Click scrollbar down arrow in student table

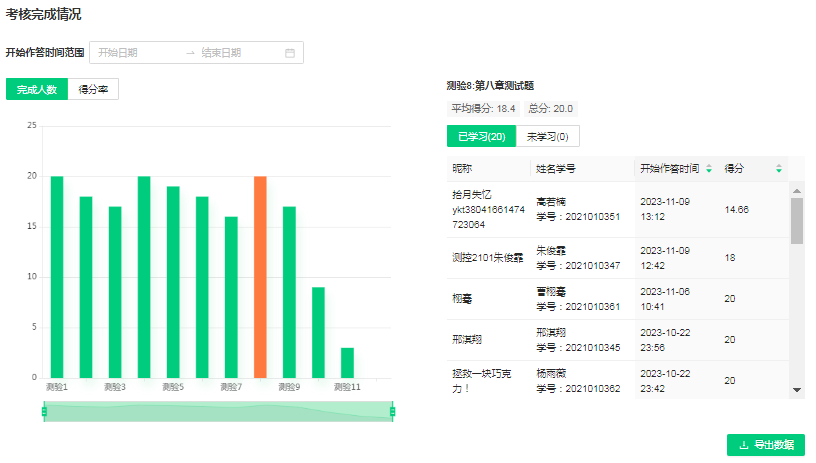point(797,389)
